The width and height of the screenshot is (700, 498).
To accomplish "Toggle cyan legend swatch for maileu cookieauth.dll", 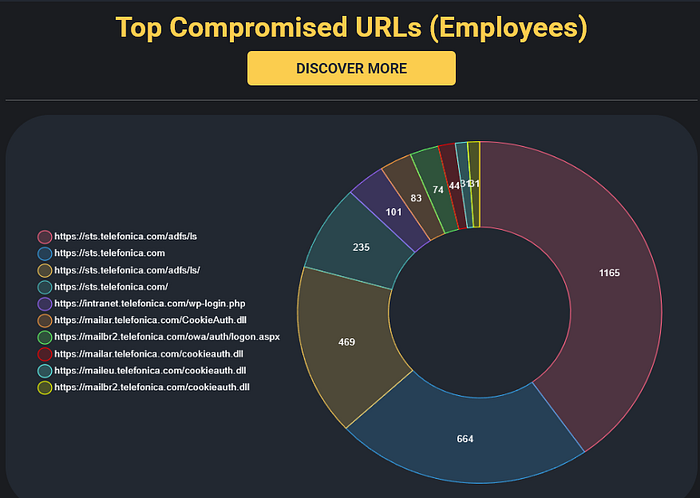I will click(45, 371).
